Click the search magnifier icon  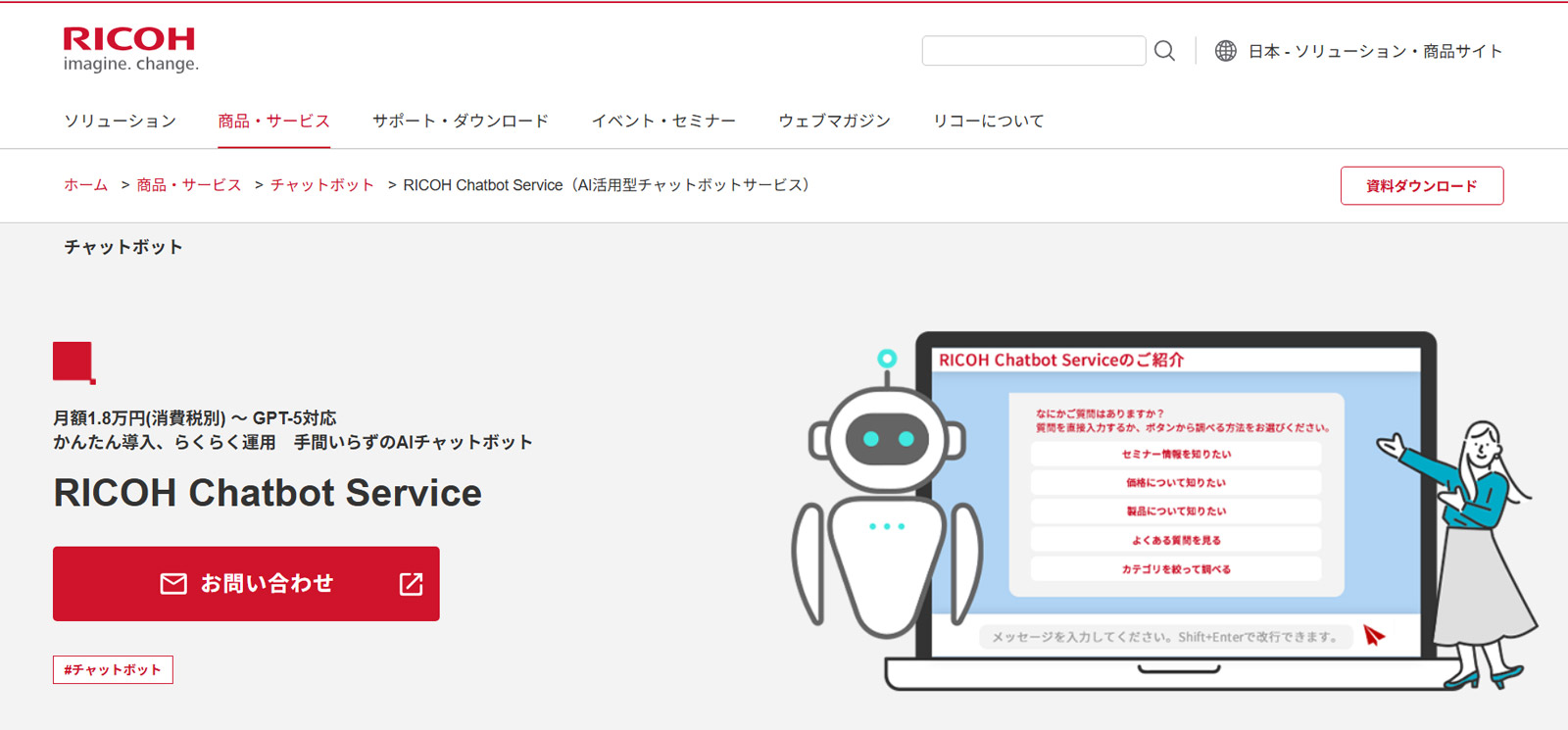pos(1164,51)
